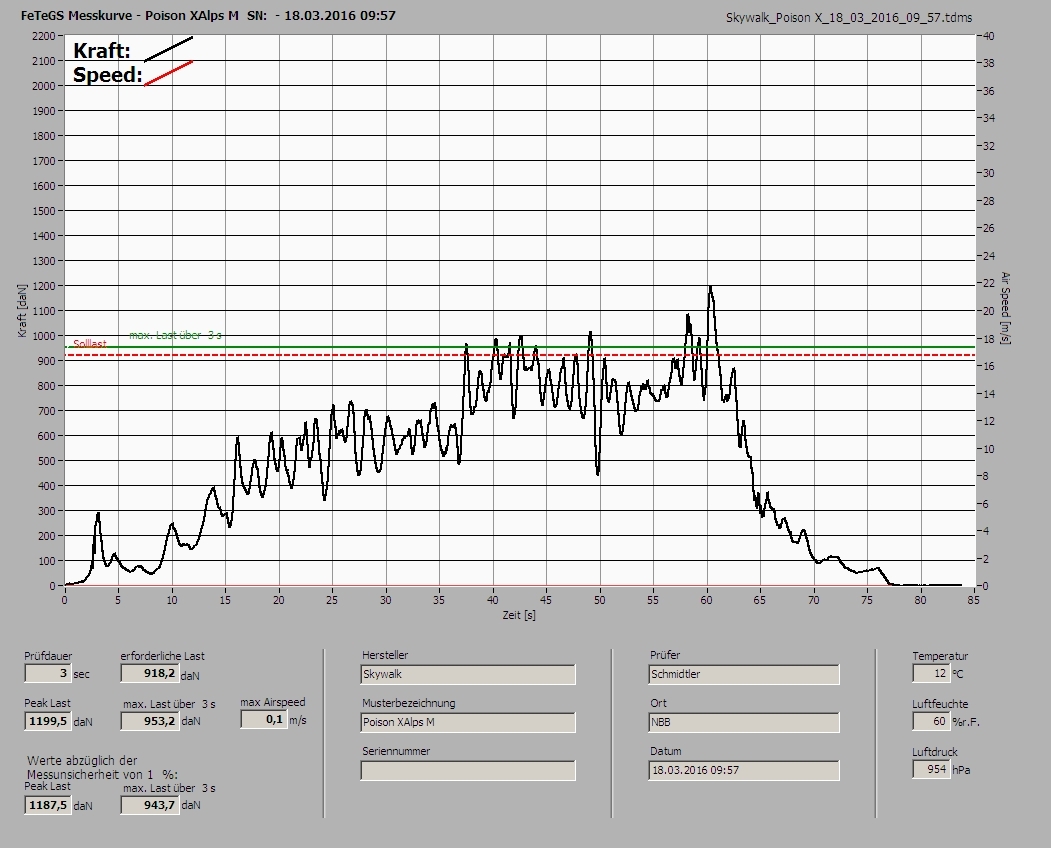Click the Luftdruck value 954
Screen dimensions: 1051x848
tap(930, 769)
